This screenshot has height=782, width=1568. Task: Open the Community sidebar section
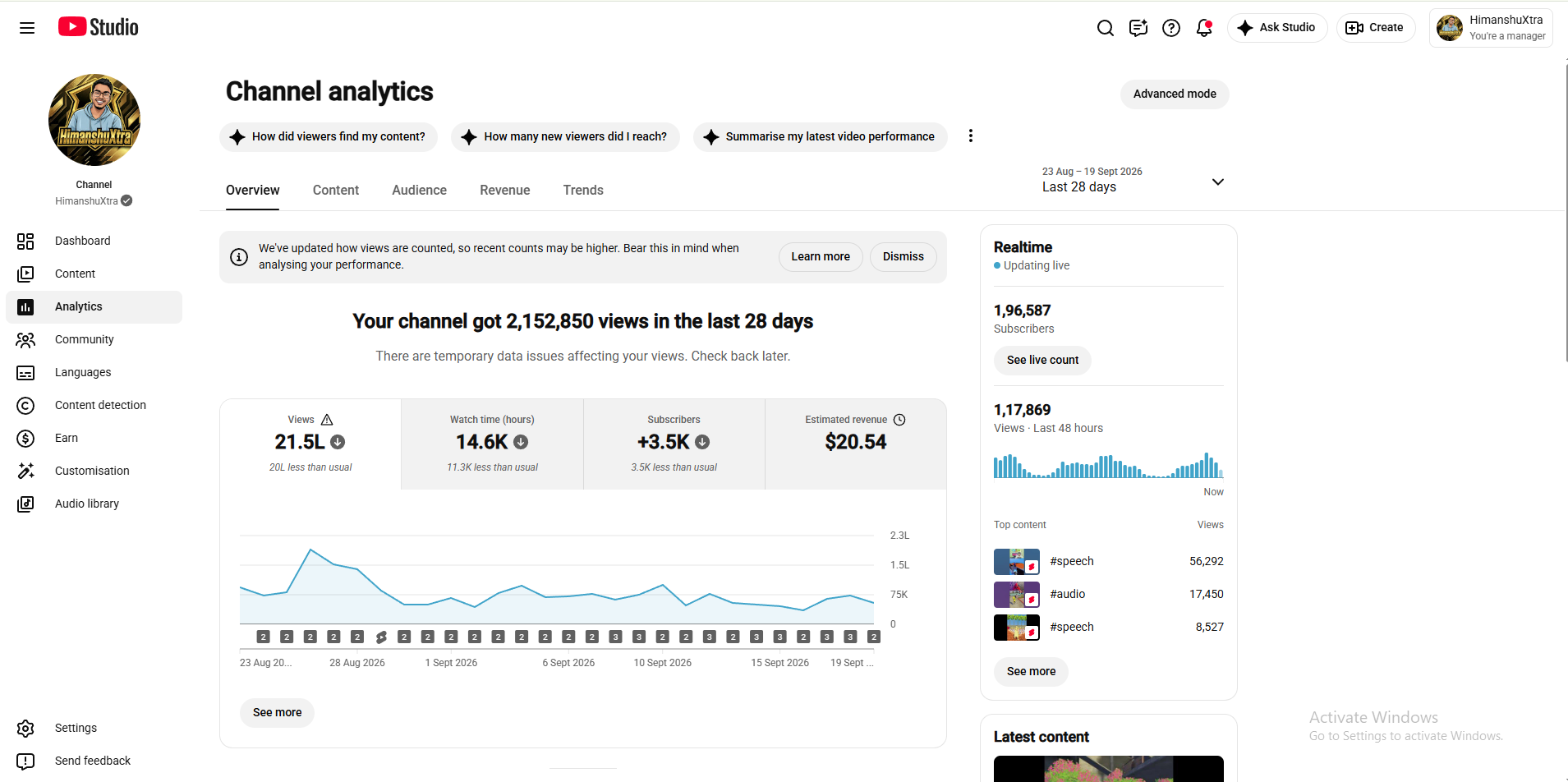94,339
